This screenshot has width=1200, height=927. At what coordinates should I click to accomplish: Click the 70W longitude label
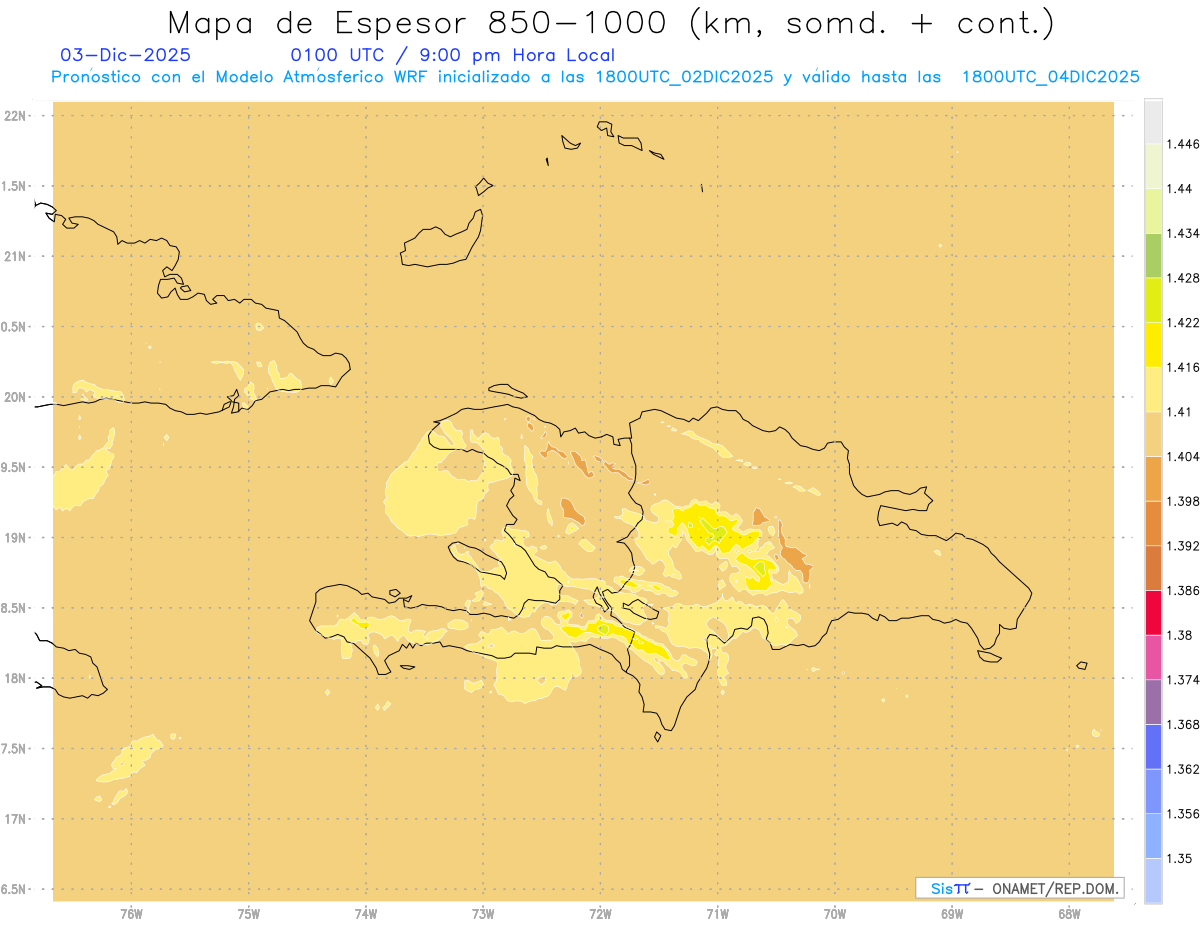tap(835, 913)
